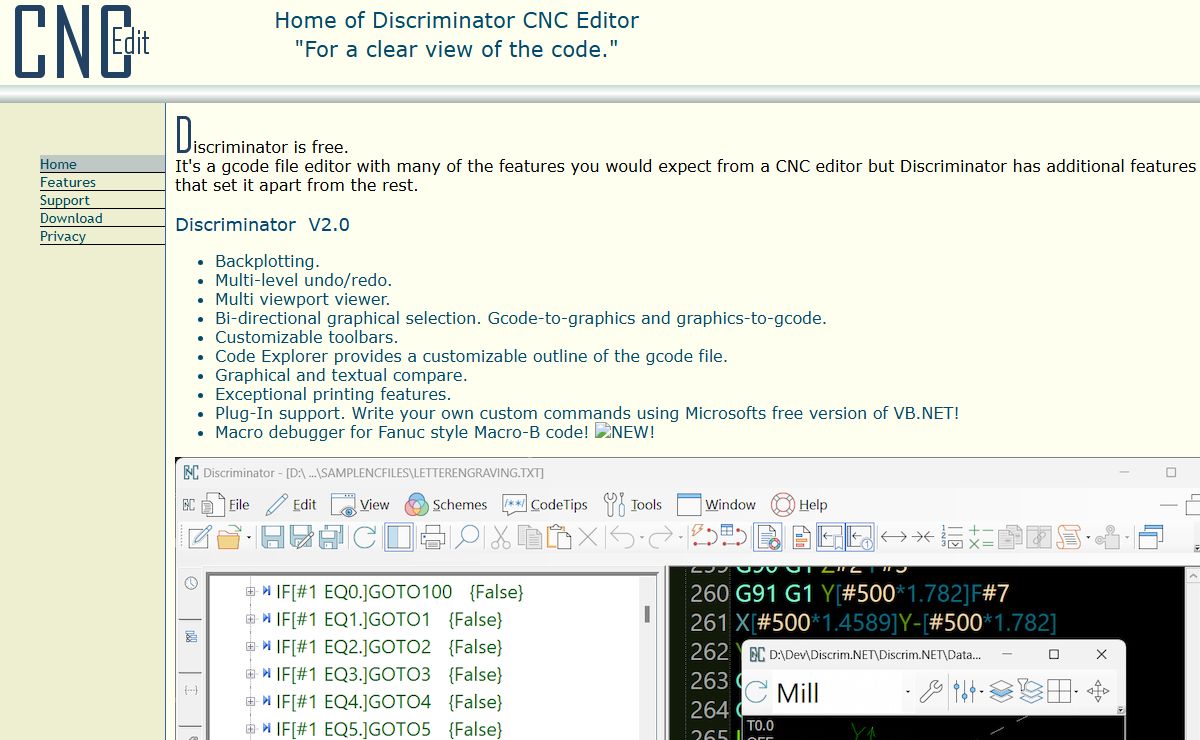Click the Save All stacked floppies icon
The width and height of the screenshot is (1200, 740).
coord(331,537)
